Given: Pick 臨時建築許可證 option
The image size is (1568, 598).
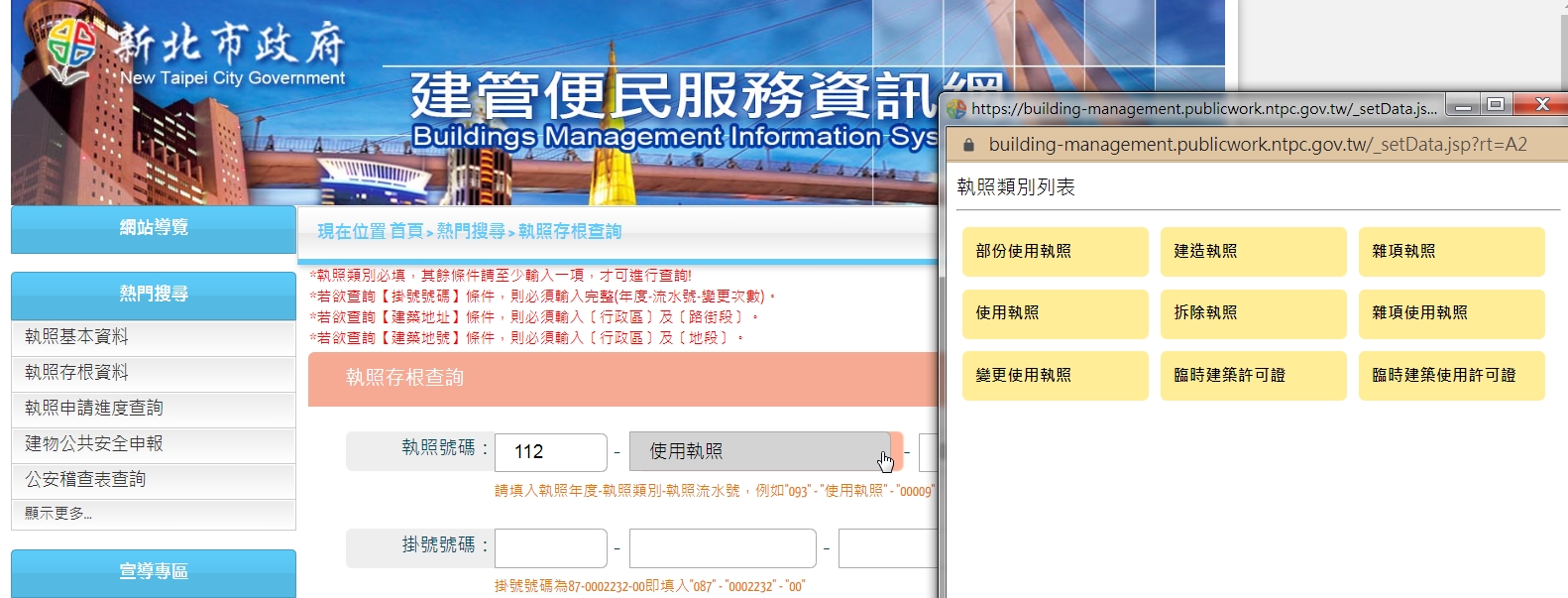Looking at the screenshot, I should 1253,376.
